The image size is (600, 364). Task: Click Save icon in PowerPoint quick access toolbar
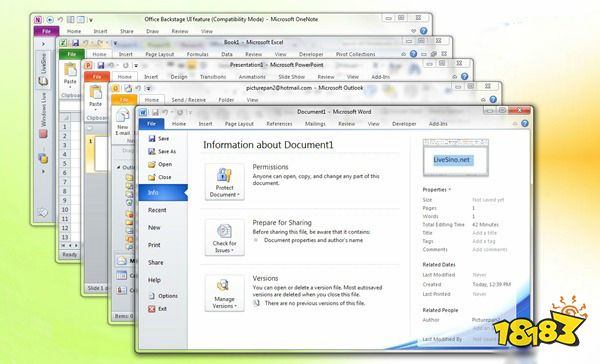tap(101, 65)
